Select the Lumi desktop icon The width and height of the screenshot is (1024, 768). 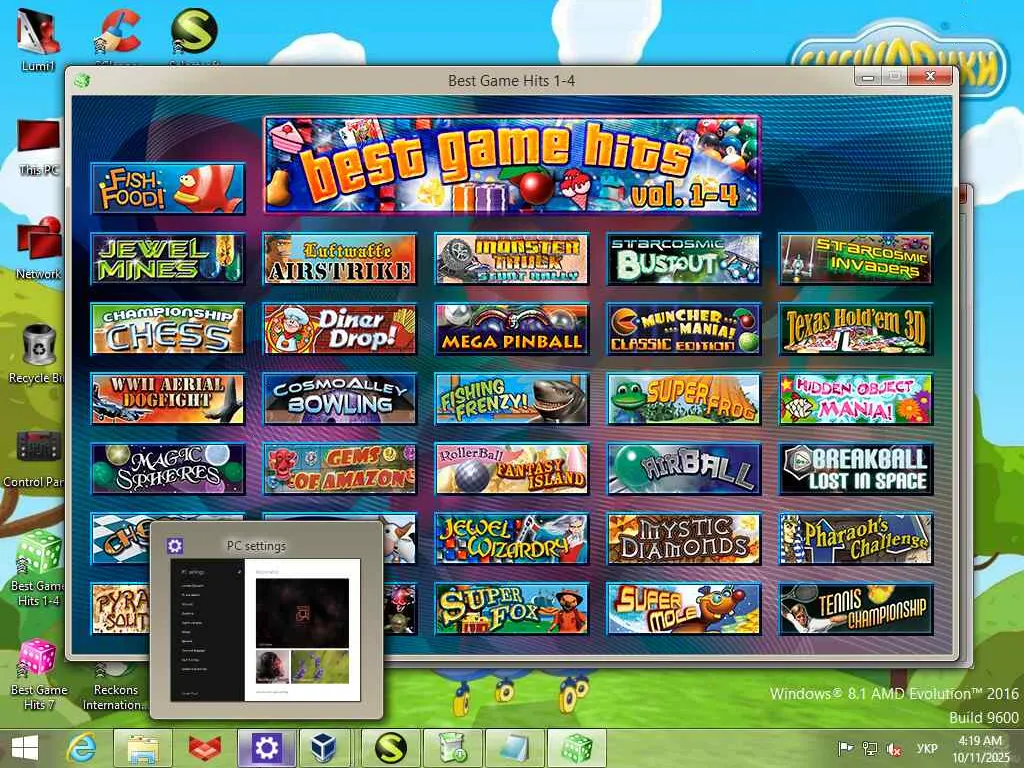38,40
